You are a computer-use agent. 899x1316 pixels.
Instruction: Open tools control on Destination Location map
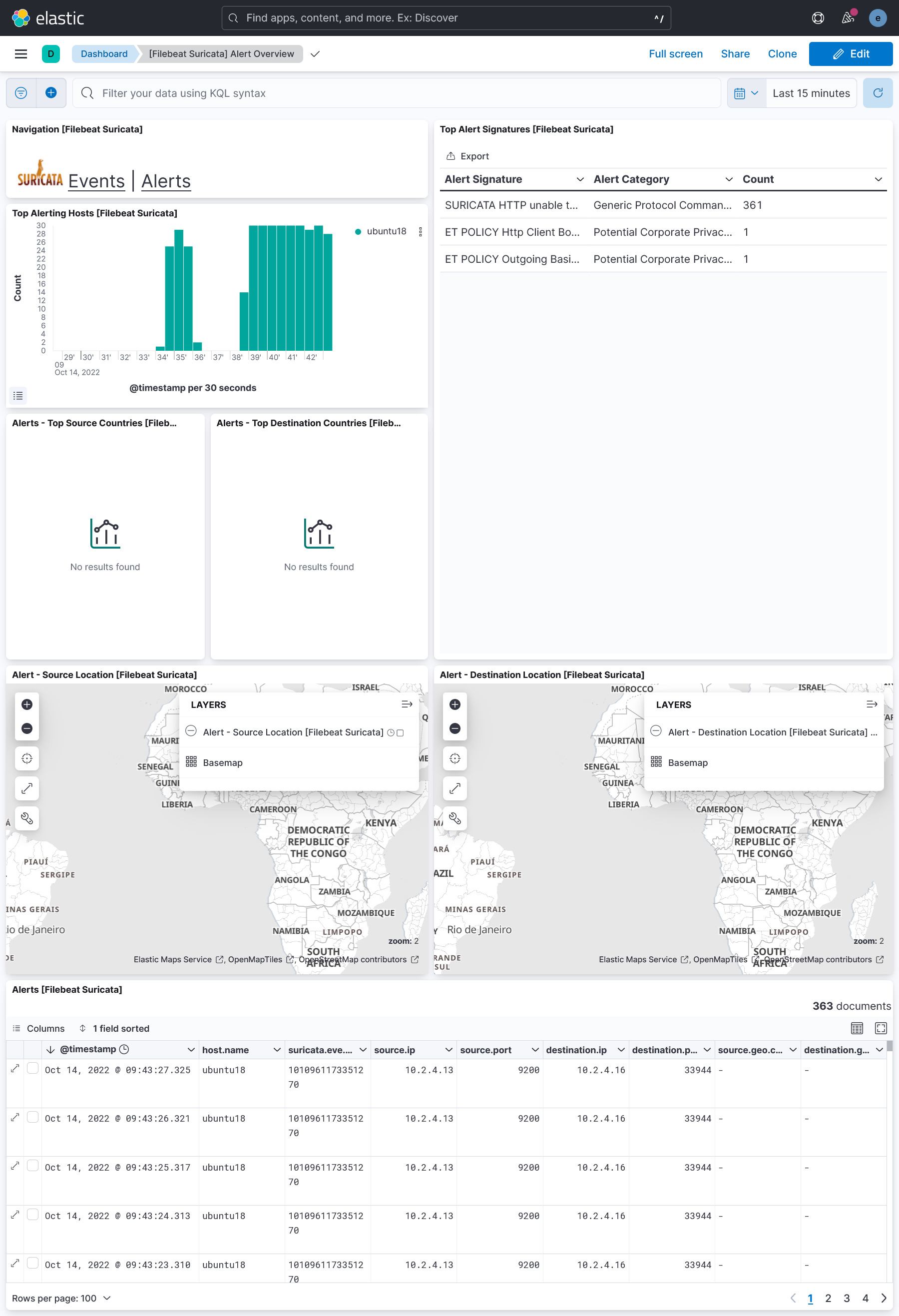point(454,818)
